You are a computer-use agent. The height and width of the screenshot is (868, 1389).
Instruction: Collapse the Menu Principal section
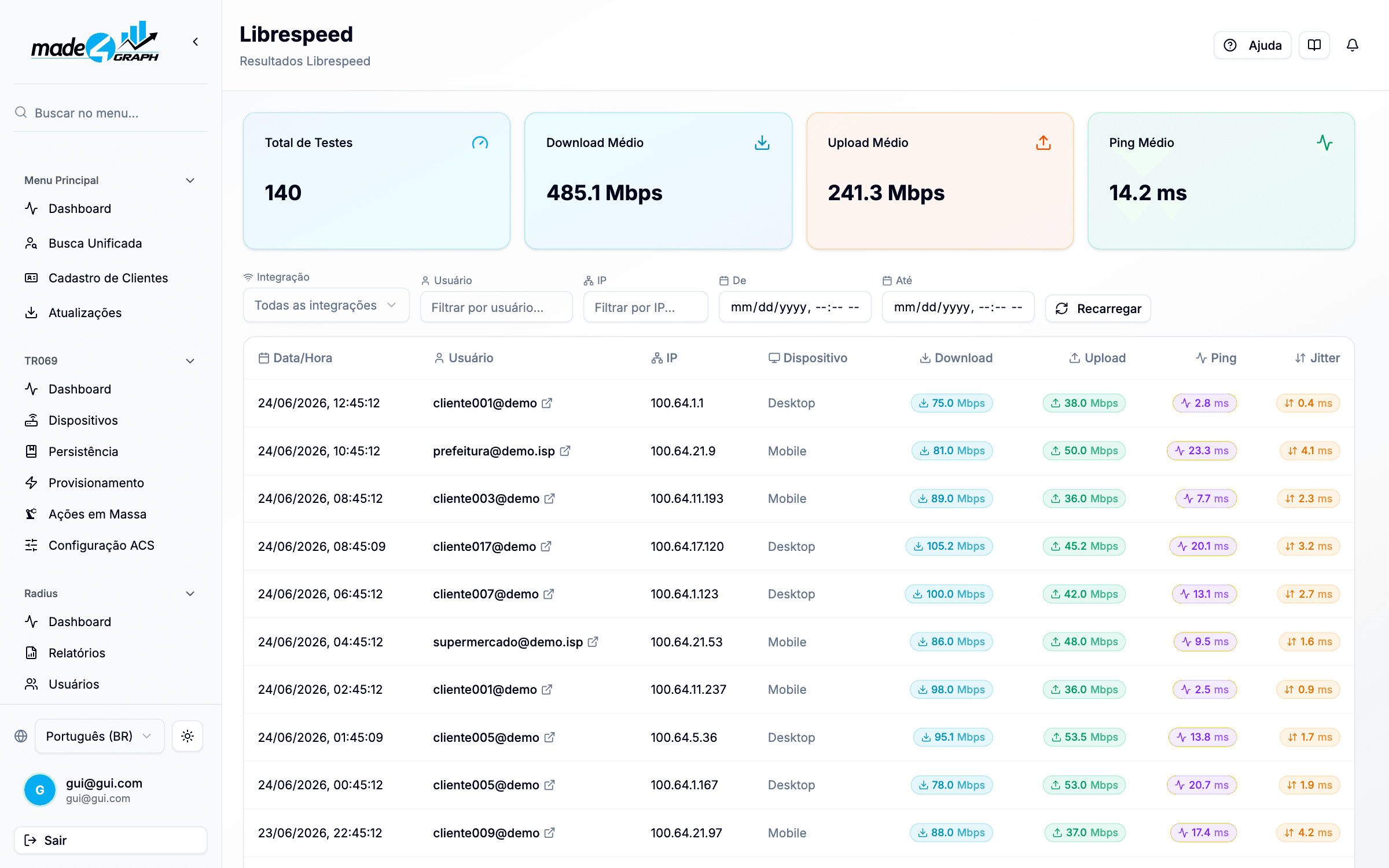coord(190,181)
